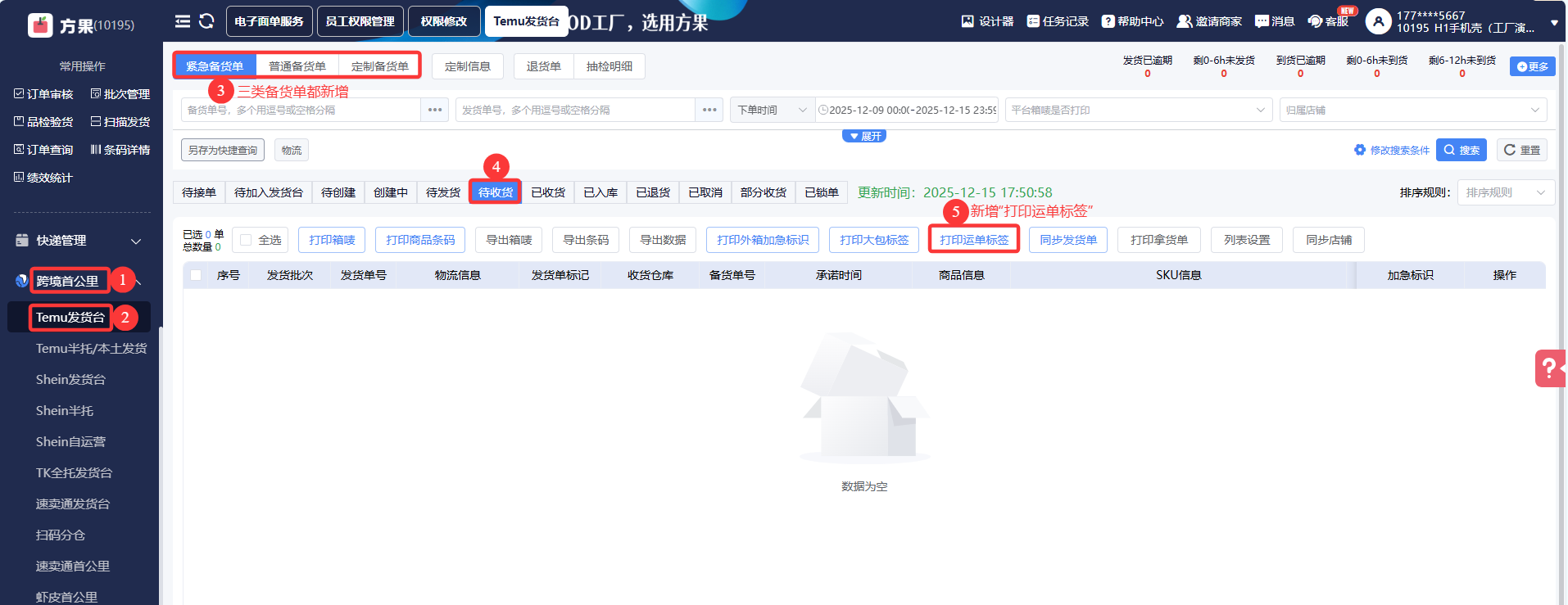
Task: Click the refresh icon beside the hamburger menu
Action: click(206, 21)
